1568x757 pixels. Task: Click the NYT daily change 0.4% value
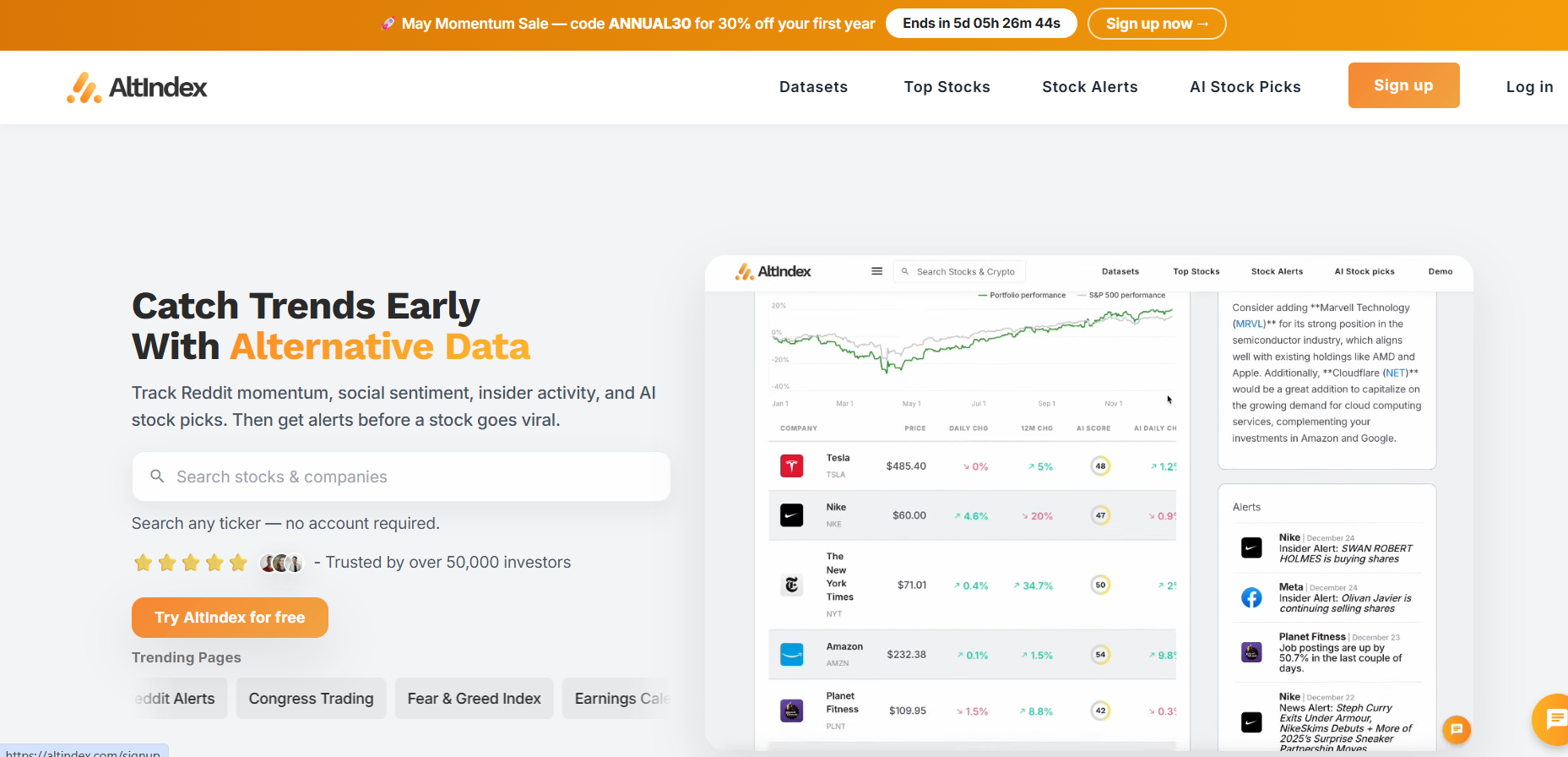click(971, 585)
